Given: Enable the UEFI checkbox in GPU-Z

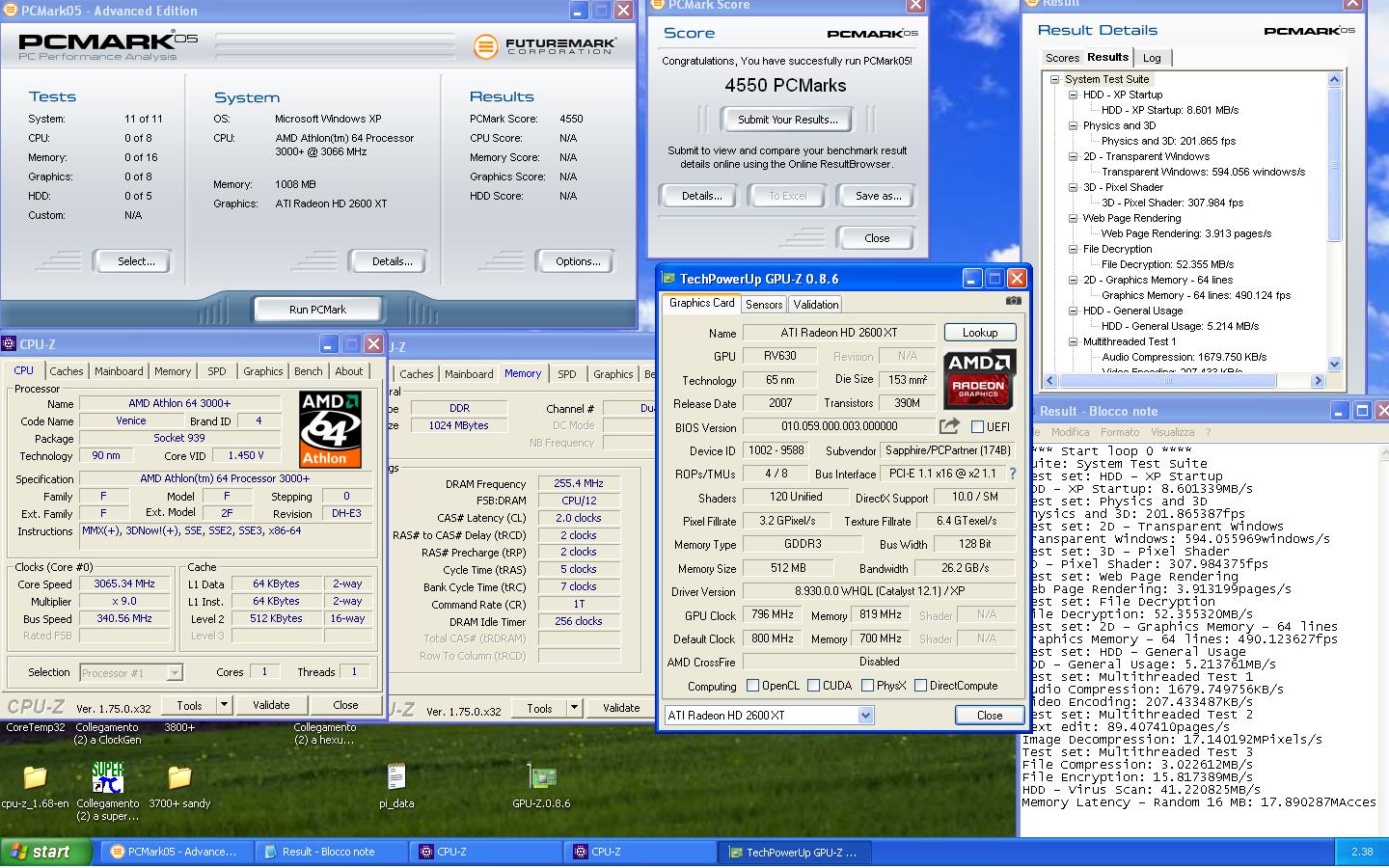Looking at the screenshot, I should (x=977, y=426).
